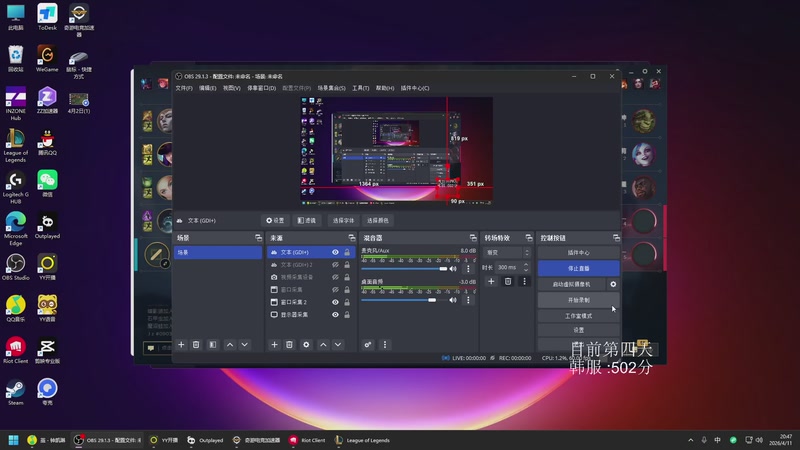Mute the 桌面音频 speaker icon

[x=453, y=300]
